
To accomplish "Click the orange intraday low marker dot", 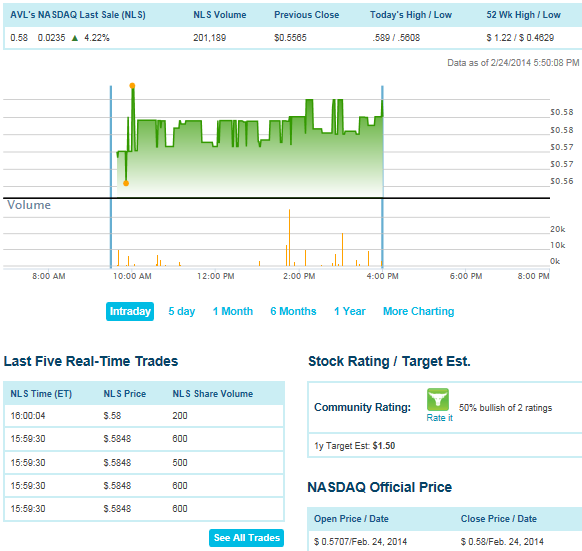I will [x=126, y=183].
